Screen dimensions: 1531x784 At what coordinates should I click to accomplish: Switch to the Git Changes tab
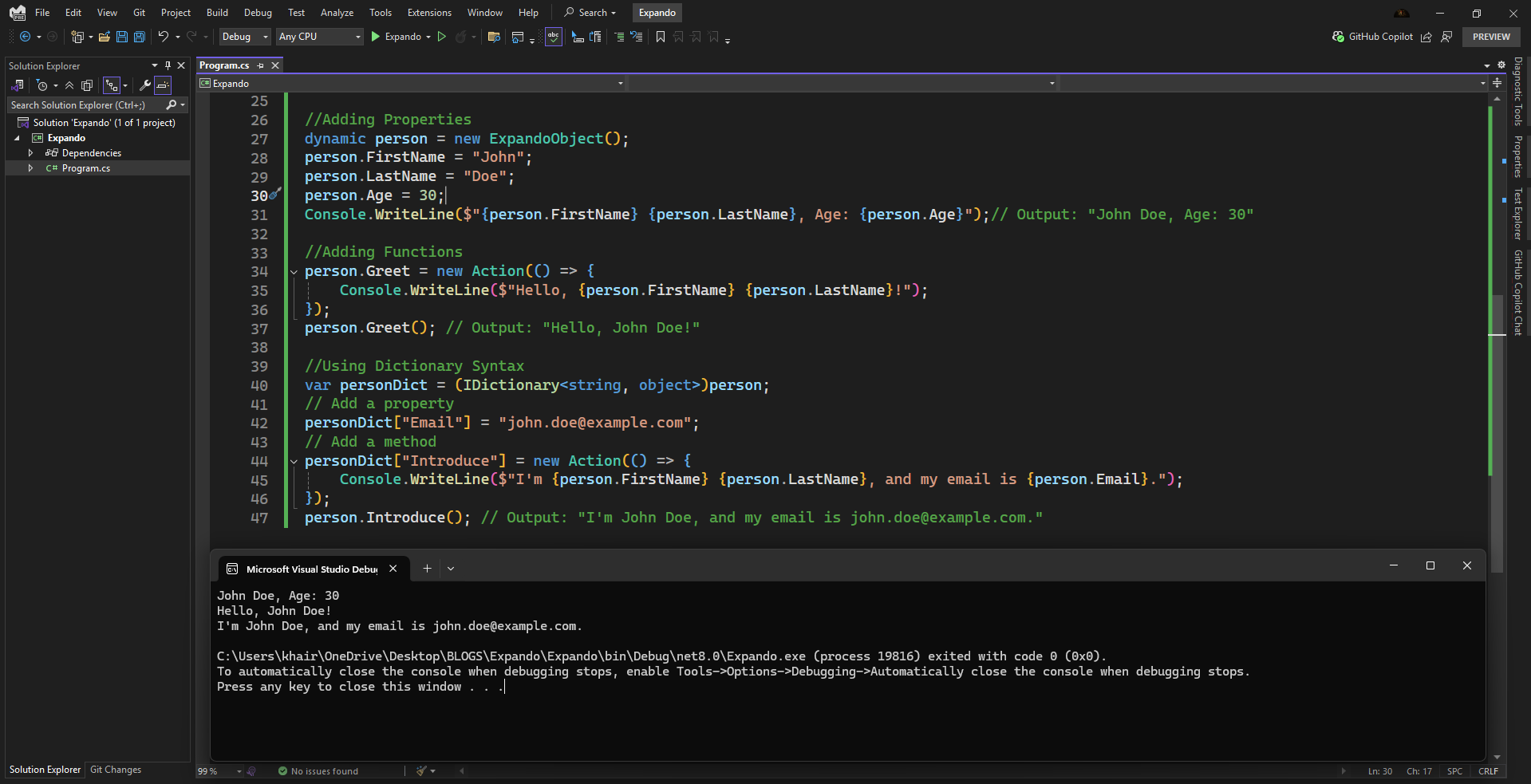pos(116,770)
